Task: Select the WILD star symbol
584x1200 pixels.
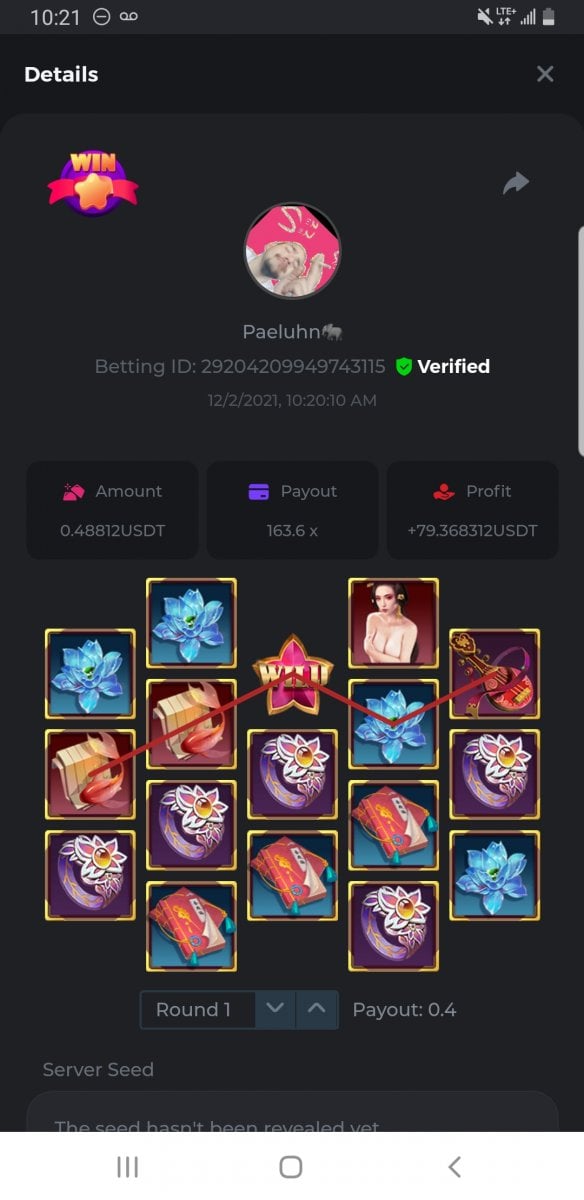Action: pos(292,676)
